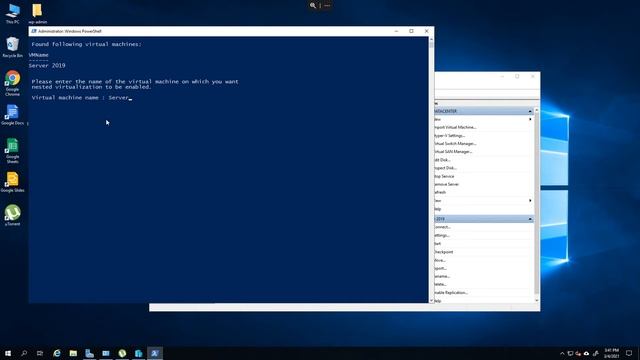Viewport: 640px width, 360px height.
Task: Open taskbar search magnifier
Action: point(24,353)
